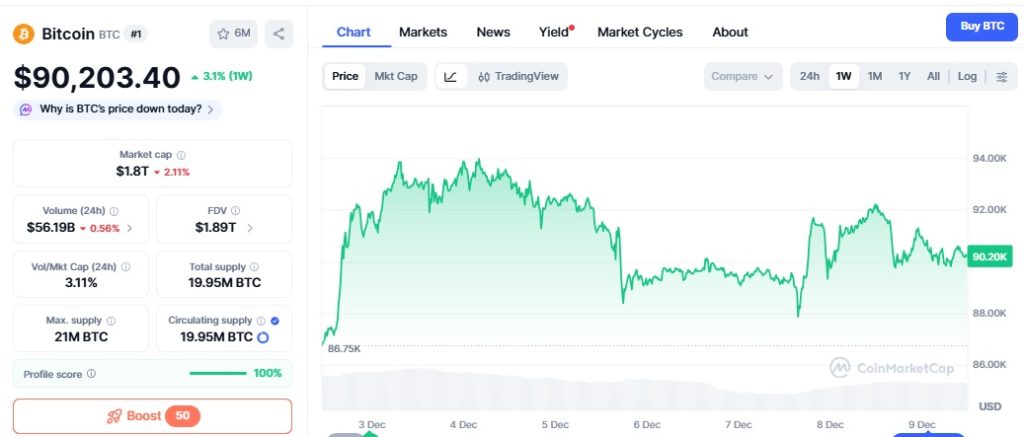This screenshot has width=1024, height=437.
Task: Open "Why is BTC's price down today?"
Action: (118, 109)
